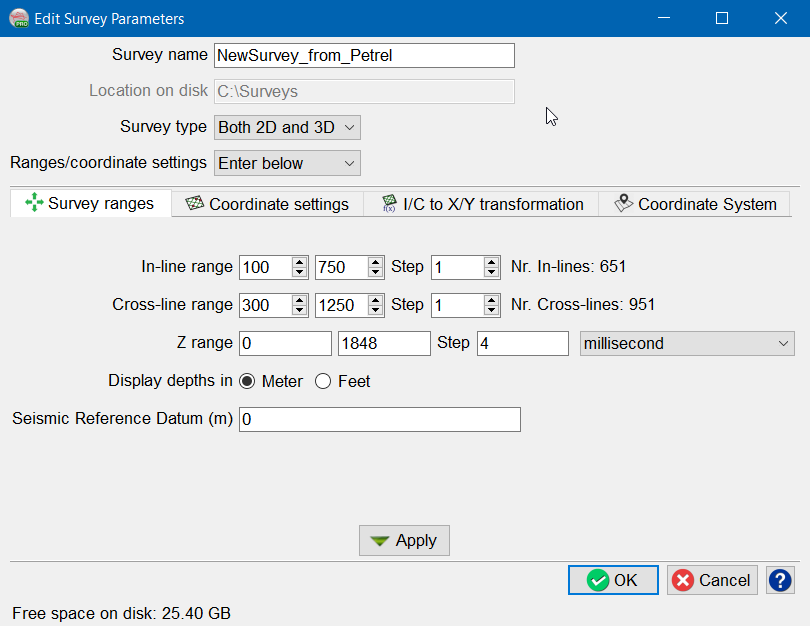Click the OK button
810x626 pixels.
613,580
